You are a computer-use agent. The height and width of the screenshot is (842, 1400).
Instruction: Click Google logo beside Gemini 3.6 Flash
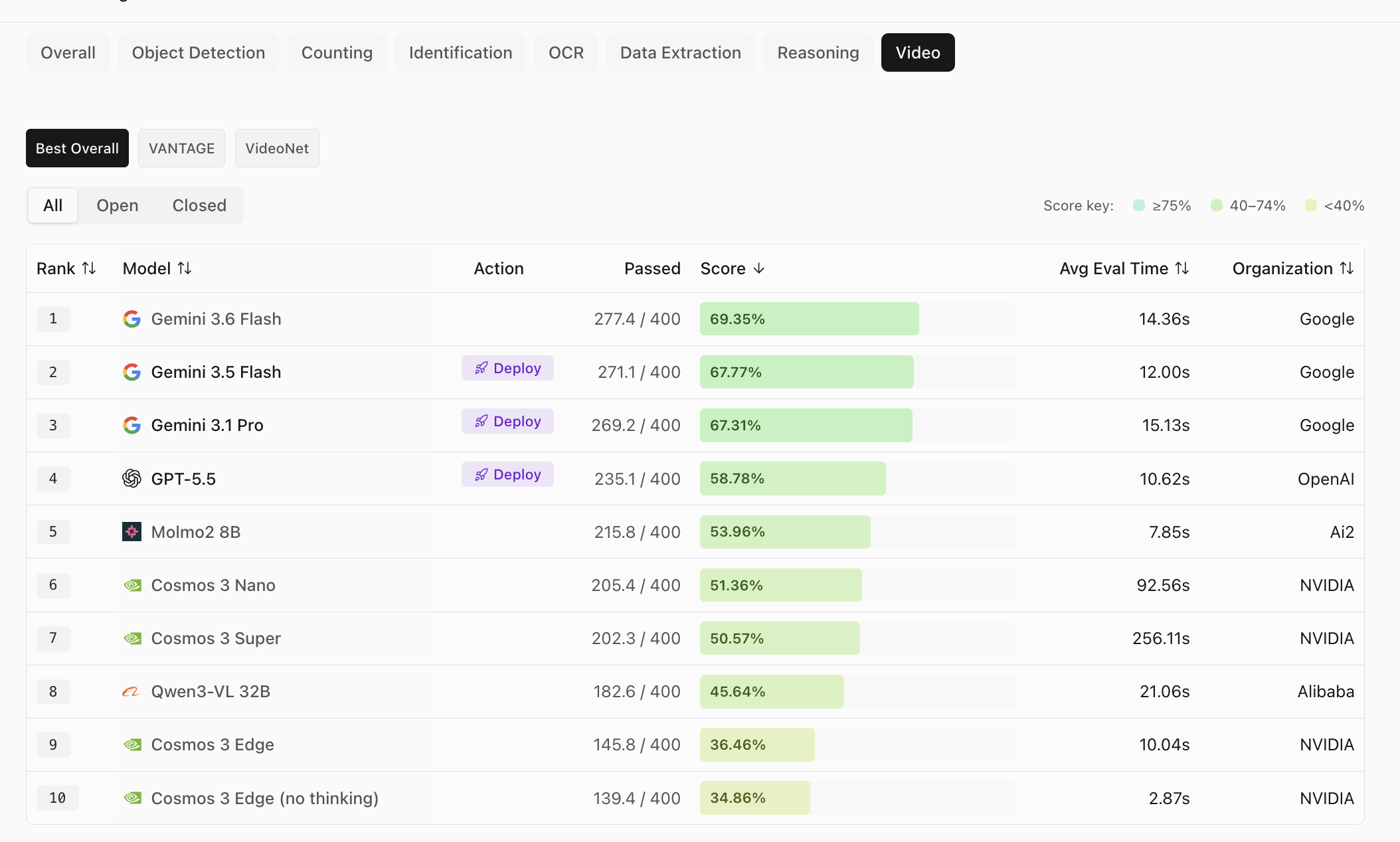pyautogui.click(x=131, y=319)
